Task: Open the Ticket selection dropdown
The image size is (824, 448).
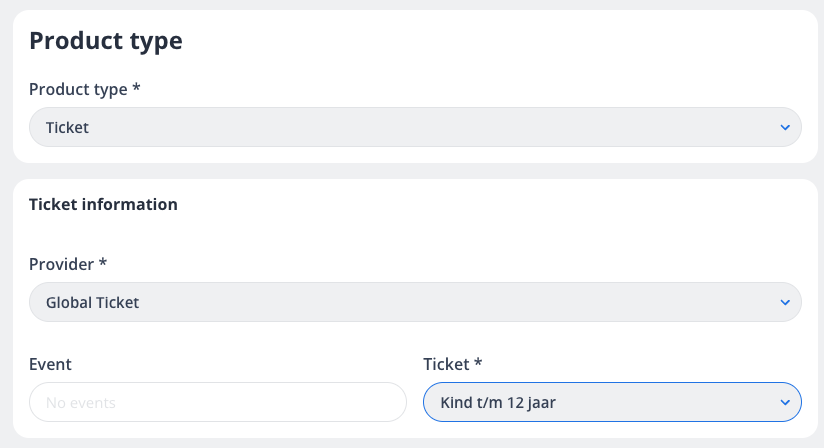Action: 611,402
